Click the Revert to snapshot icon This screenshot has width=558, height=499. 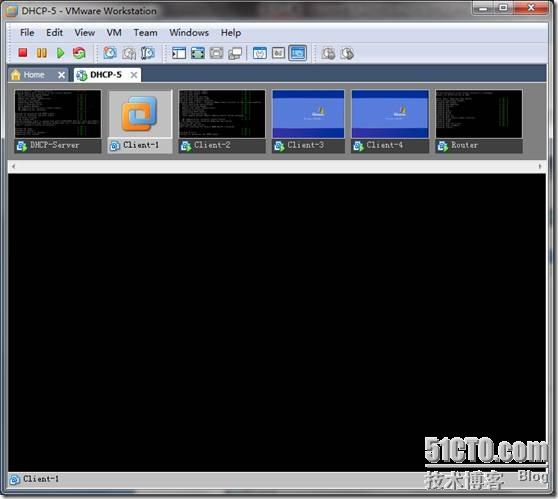(129, 53)
